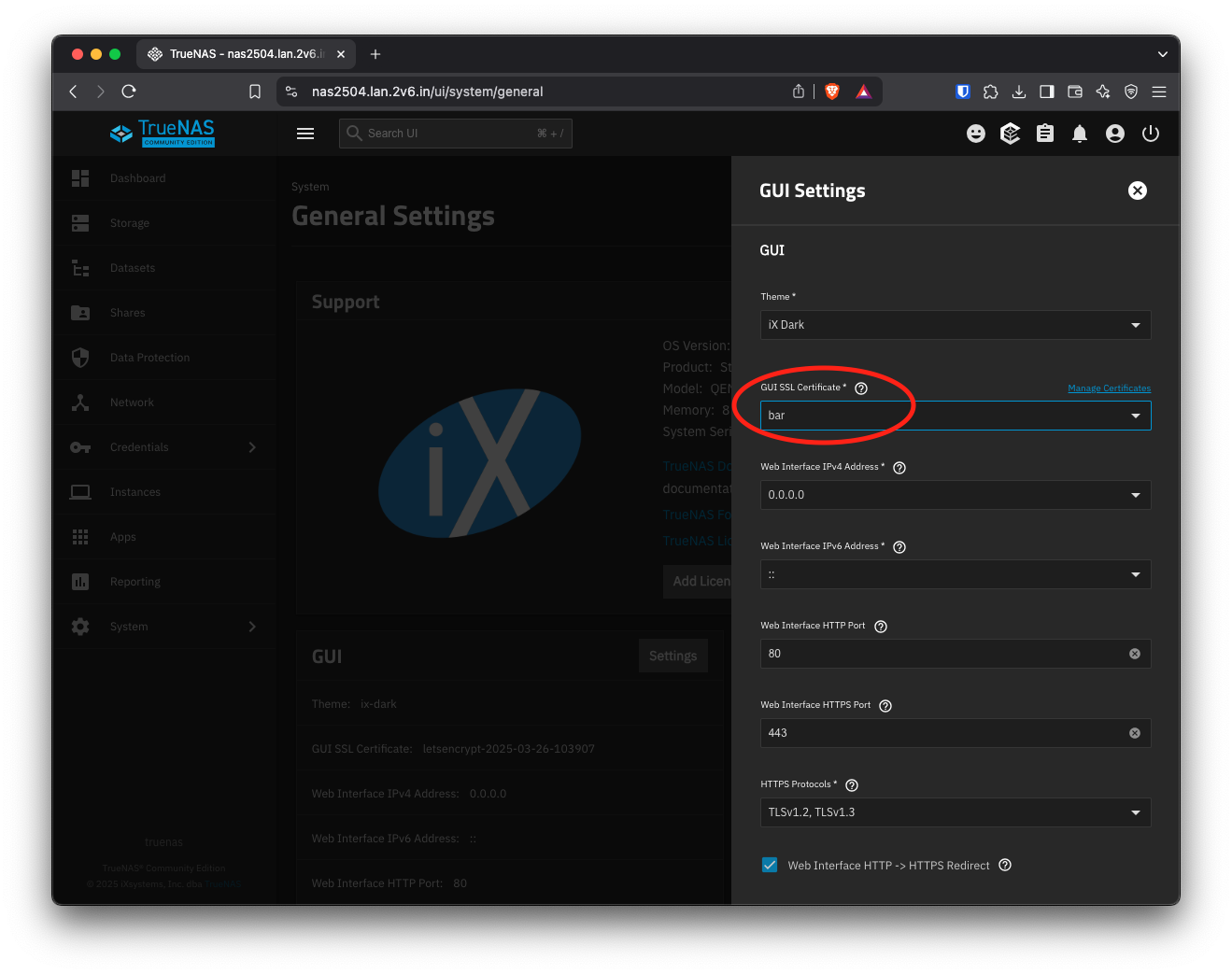The width and height of the screenshot is (1232, 974).
Task: Expand System submenu
Action: (x=252, y=627)
